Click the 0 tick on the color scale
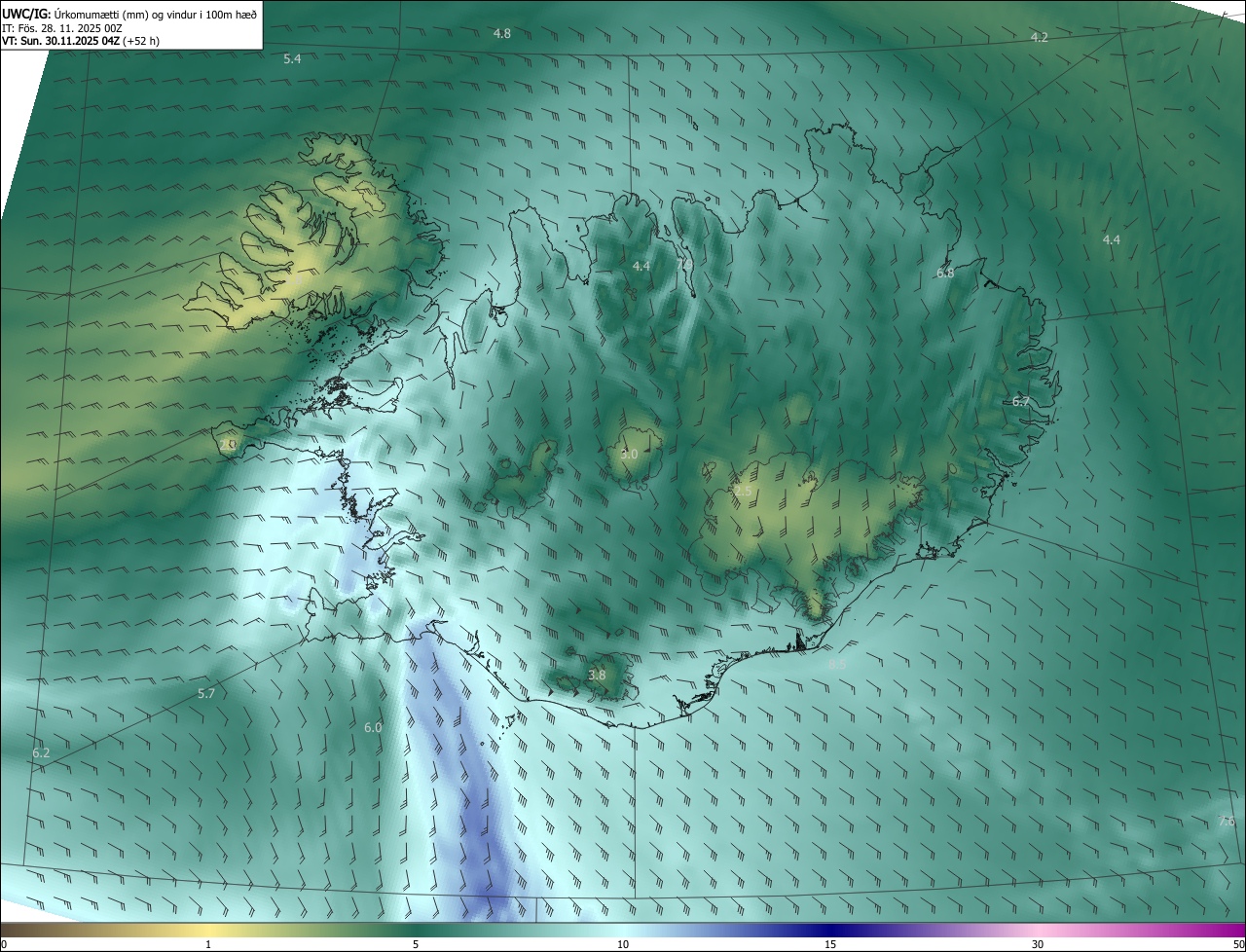 tap(4, 944)
